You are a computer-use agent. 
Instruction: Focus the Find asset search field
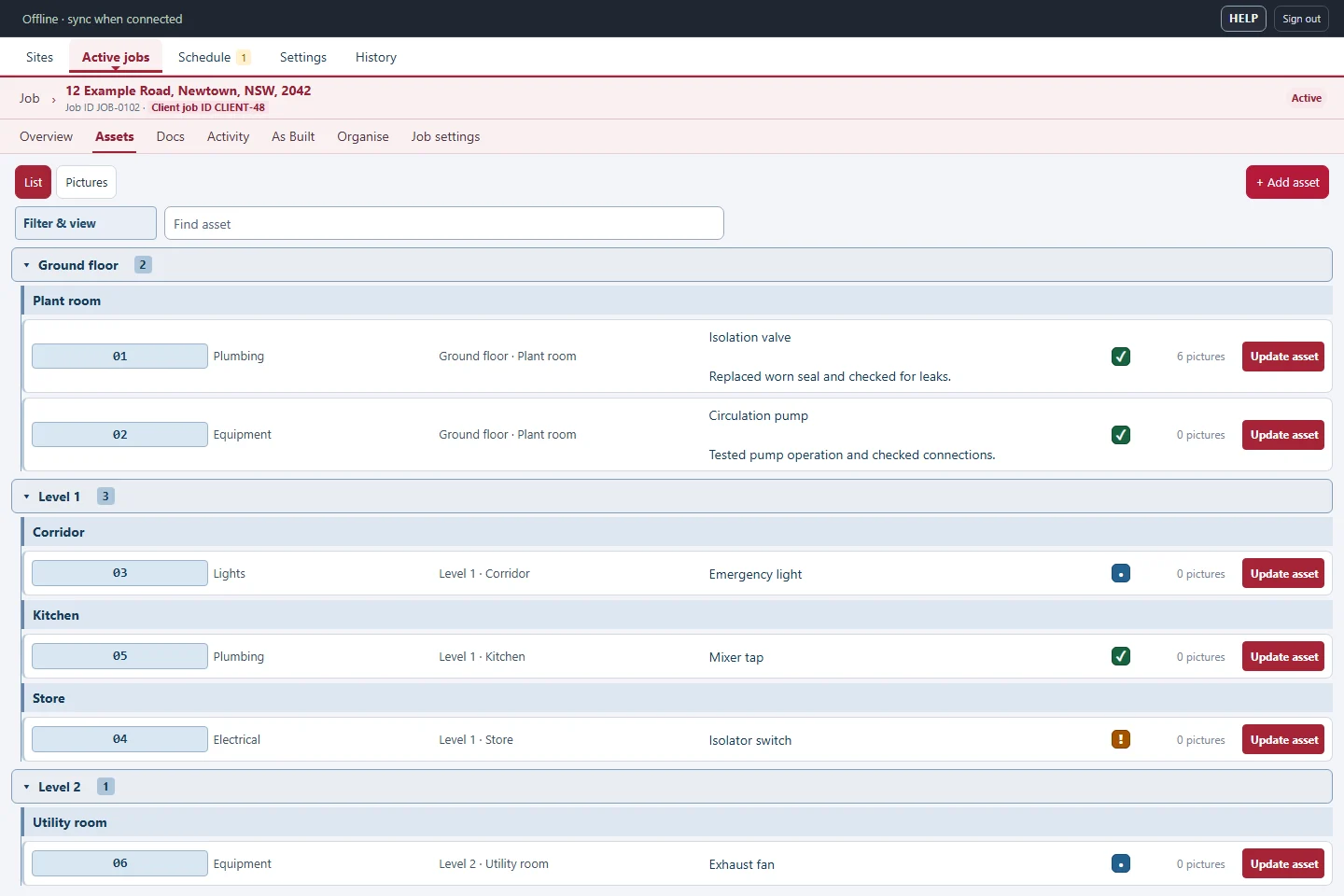click(444, 223)
